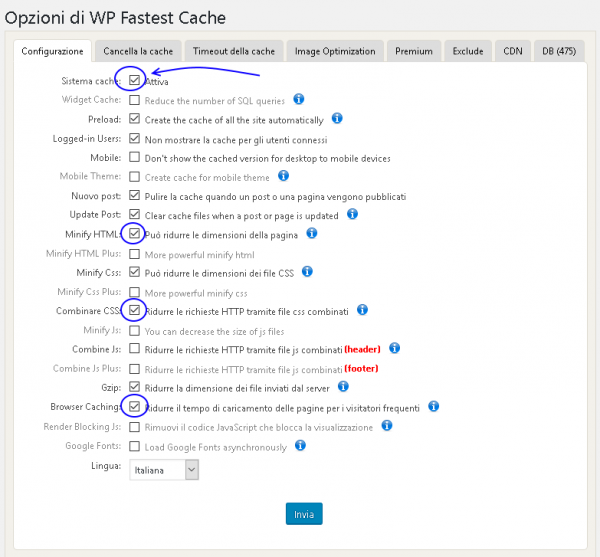Viewport: 600px width, 557px height.
Task: Check the Mobile Theme checkbox
Action: point(134,176)
